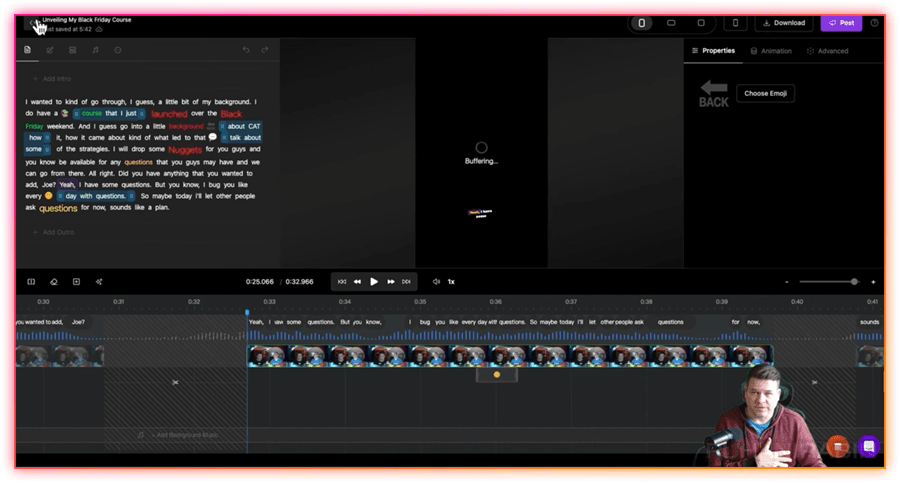Screen dimensions: 900x483
Task: Open the Choose Emoji picker
Action: point(765,94)
